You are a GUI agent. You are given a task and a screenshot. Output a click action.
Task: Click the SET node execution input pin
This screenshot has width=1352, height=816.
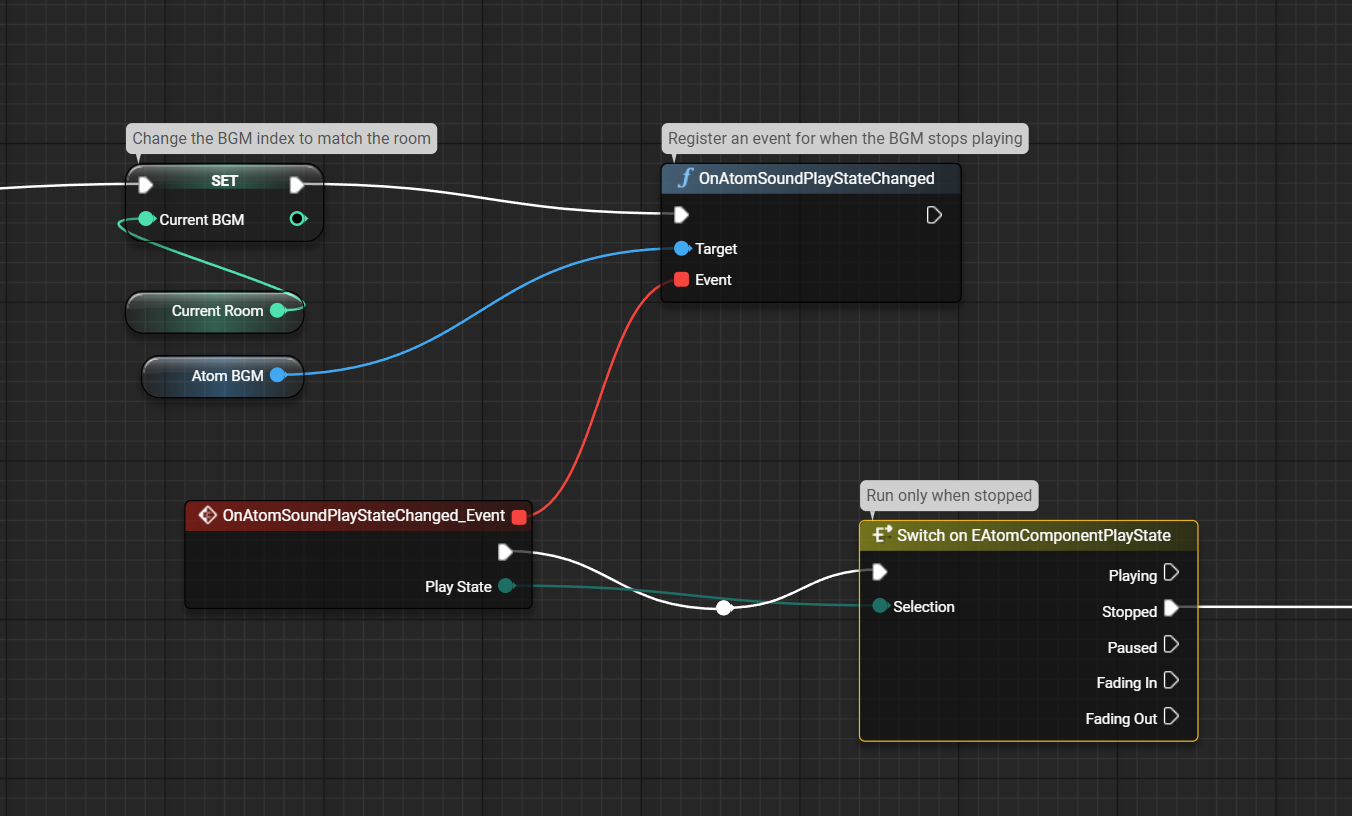click(145, 184)
